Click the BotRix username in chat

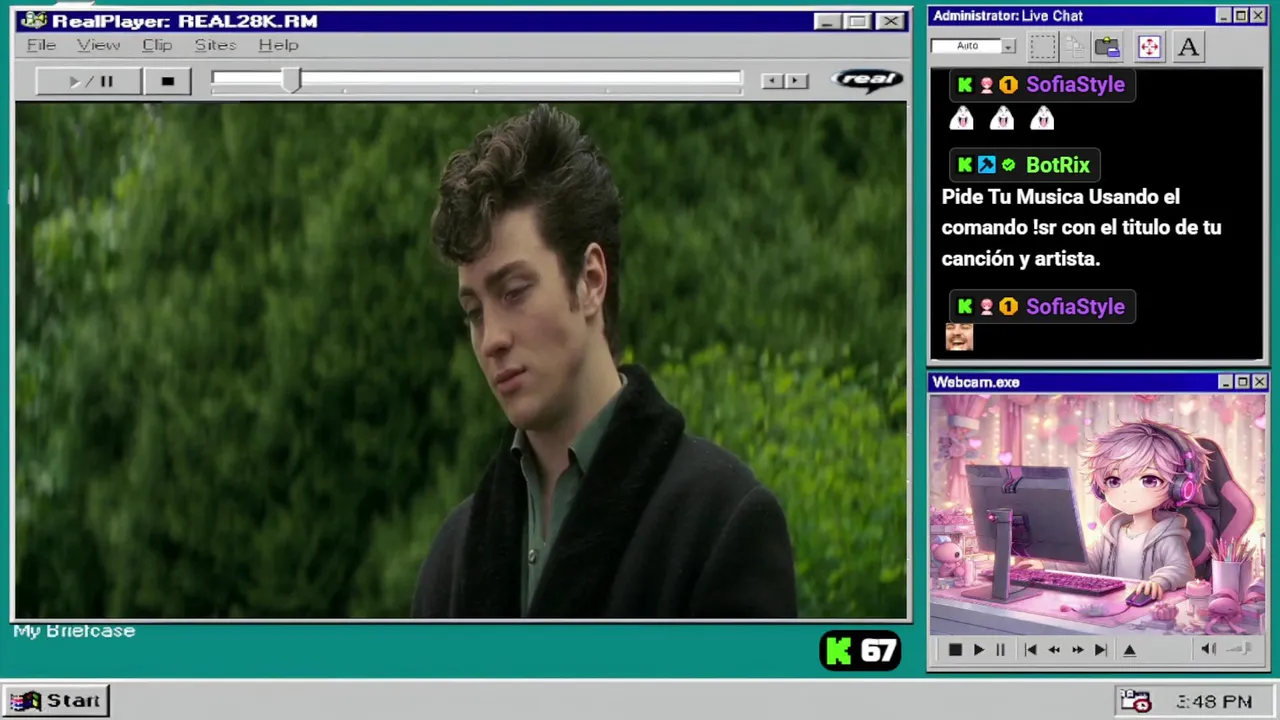coord(1057,165)
